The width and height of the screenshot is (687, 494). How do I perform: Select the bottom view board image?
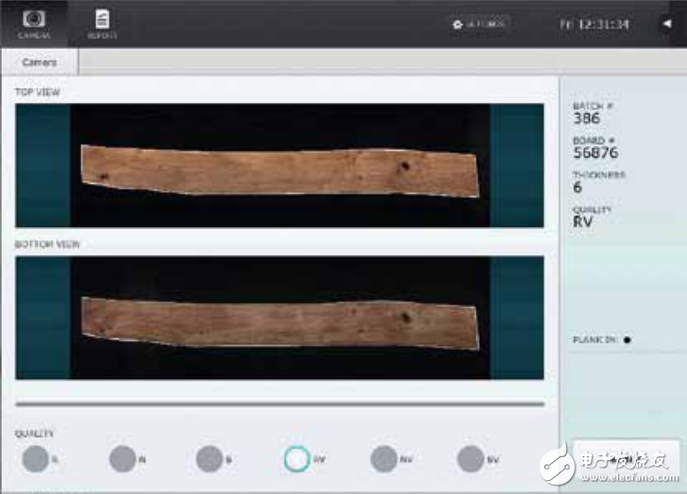pyautogui.click(x=280, y=322)
